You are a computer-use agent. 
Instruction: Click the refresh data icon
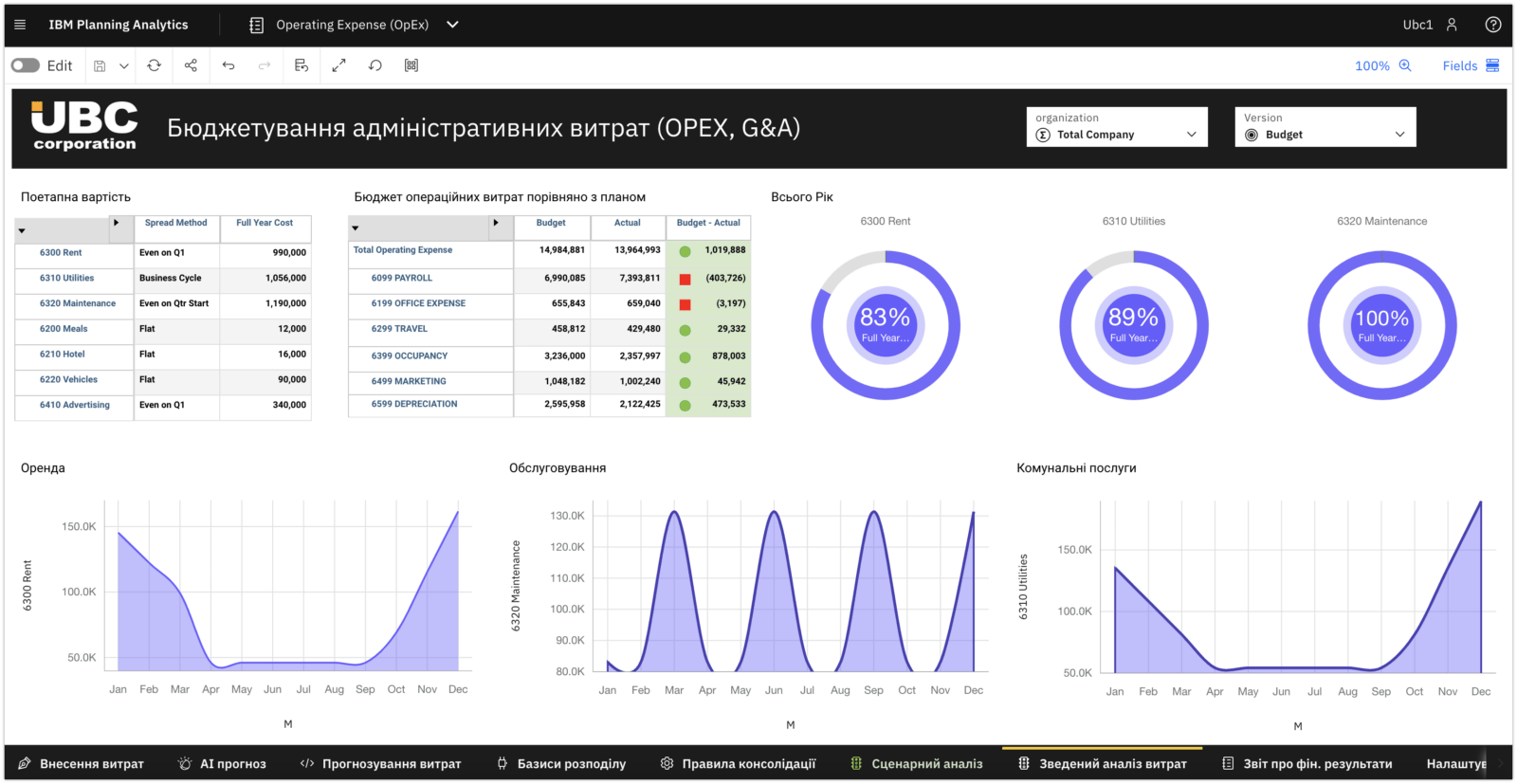(154, 65)
